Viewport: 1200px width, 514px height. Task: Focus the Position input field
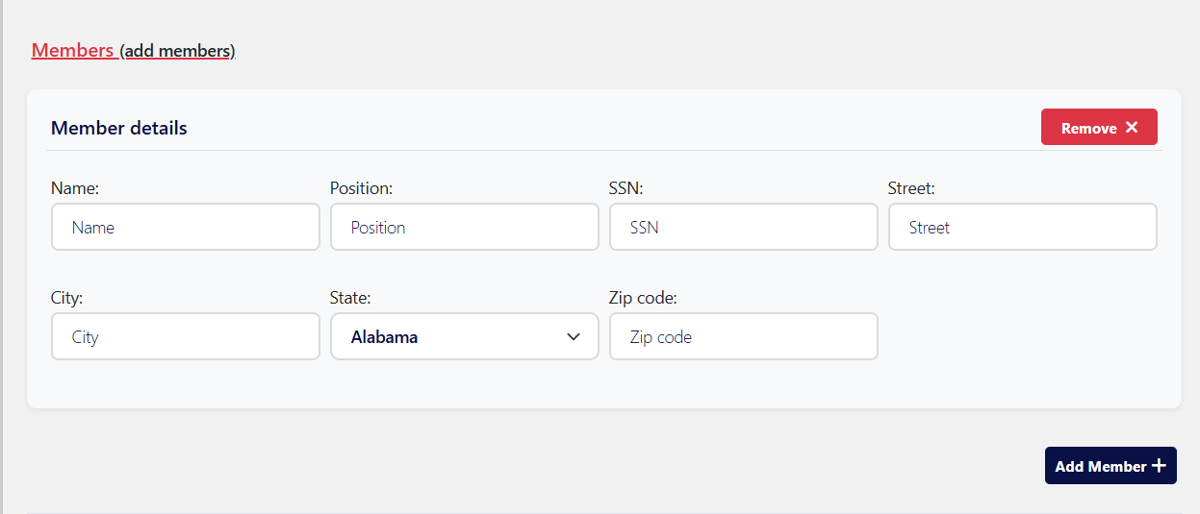click(x=464, y=228)
